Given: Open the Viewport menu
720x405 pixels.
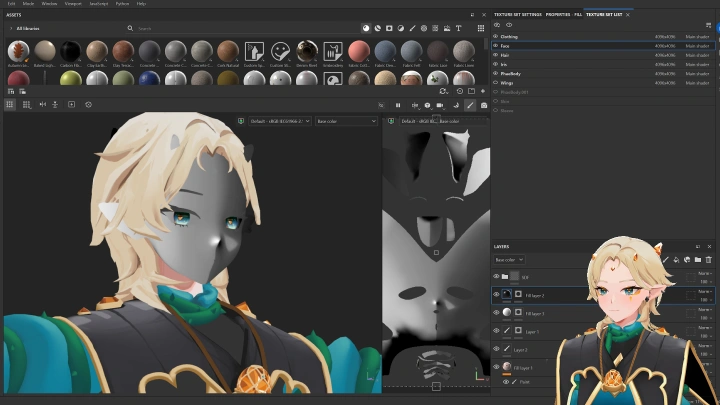Looking at the screenshot, I should [x=73, y=3].
